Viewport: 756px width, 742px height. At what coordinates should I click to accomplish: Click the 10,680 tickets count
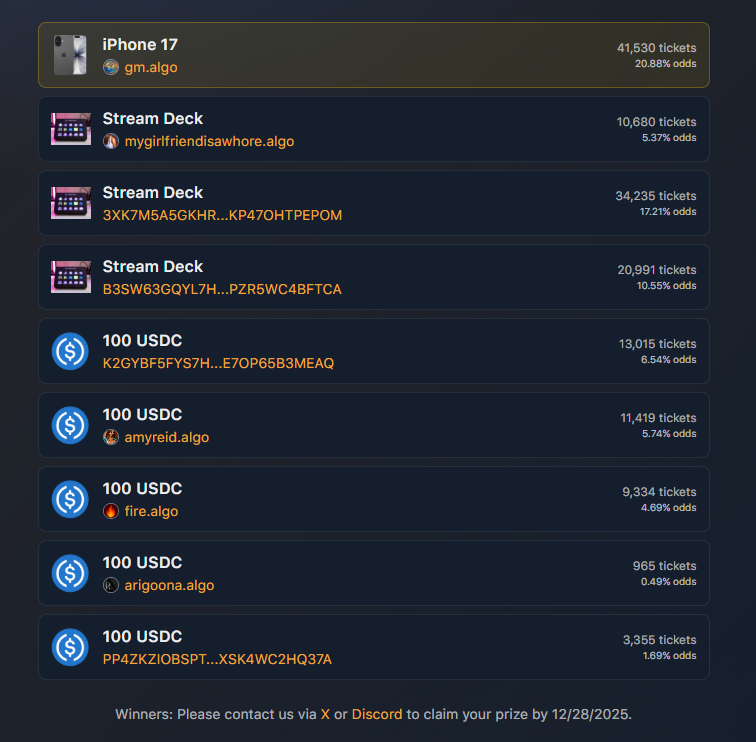pyautogui.click(x=657, y=122)
